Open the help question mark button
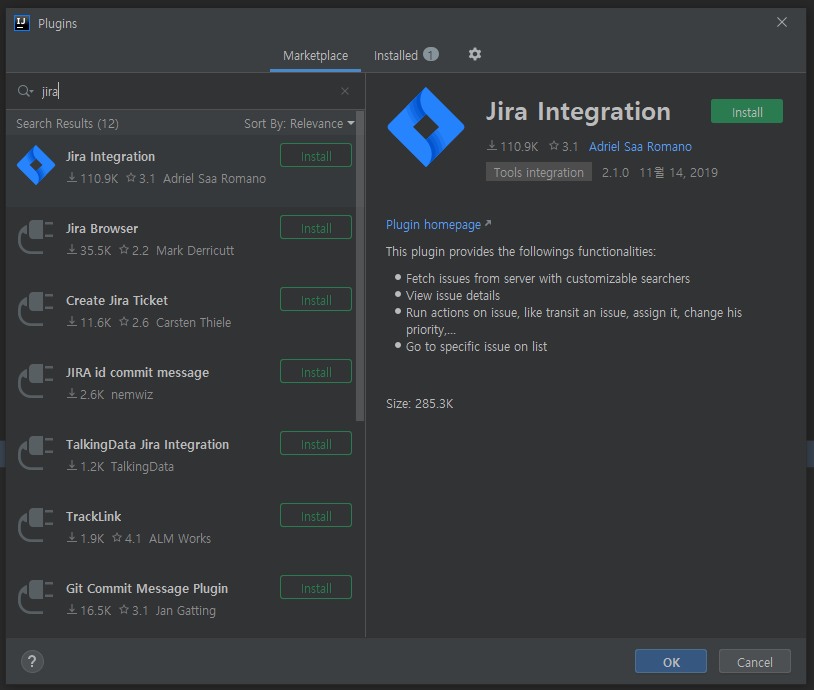814x690 pixels. pyautogui.click(x=32, y=661)
